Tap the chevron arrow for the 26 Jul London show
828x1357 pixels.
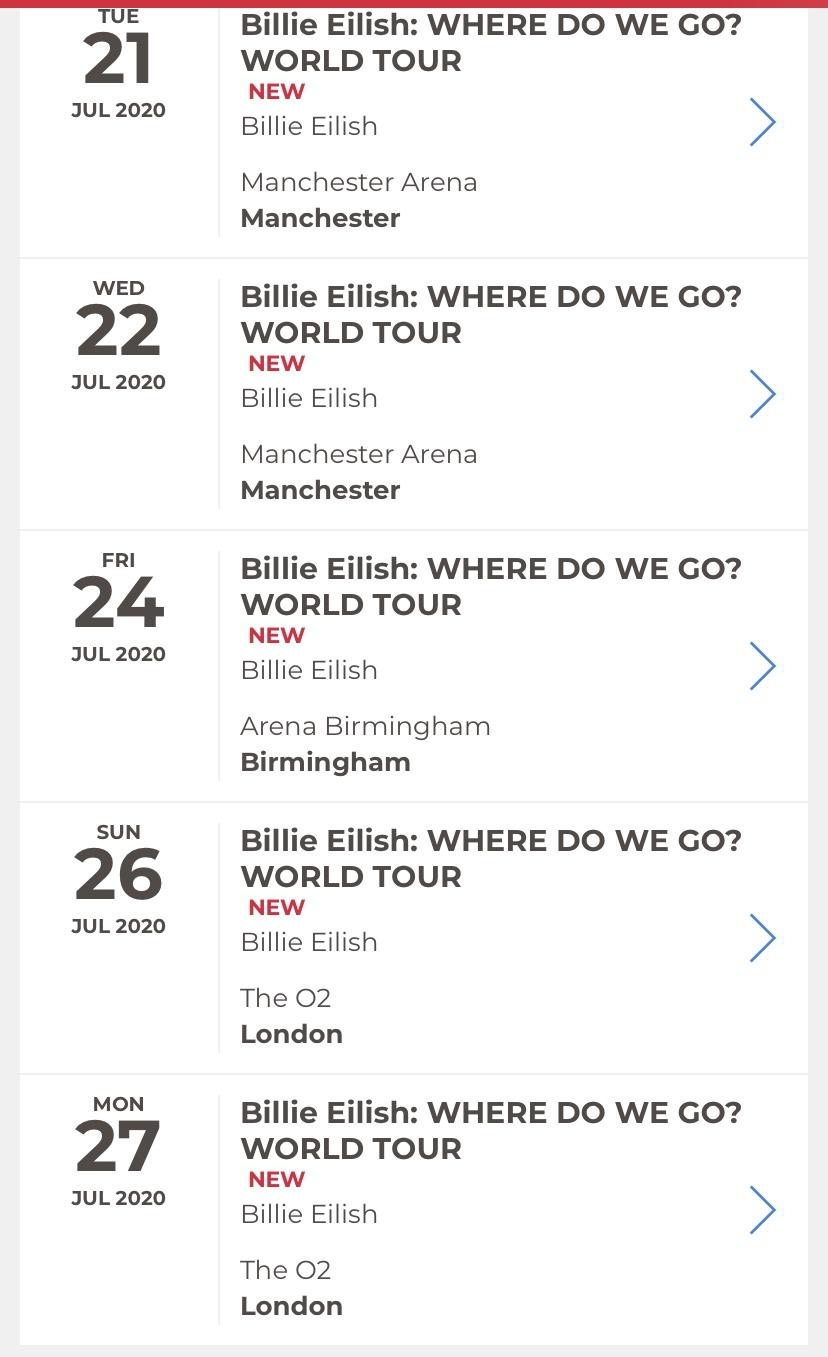coord(763,938)
